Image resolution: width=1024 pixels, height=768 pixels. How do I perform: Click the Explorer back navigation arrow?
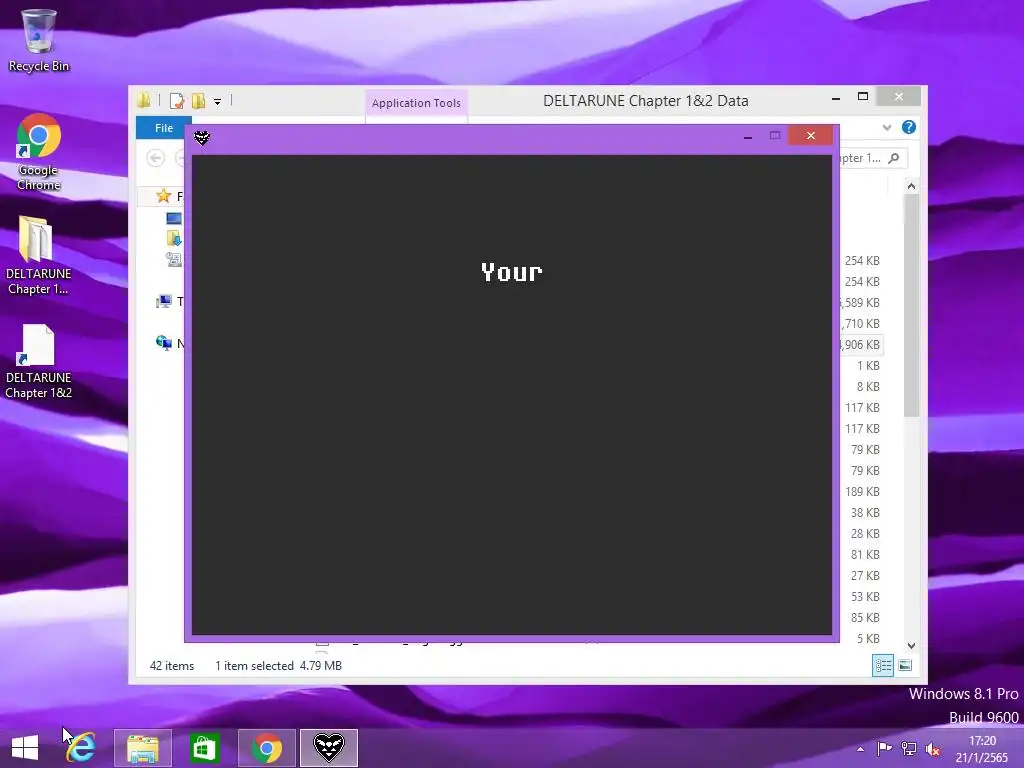pos(155,158)
